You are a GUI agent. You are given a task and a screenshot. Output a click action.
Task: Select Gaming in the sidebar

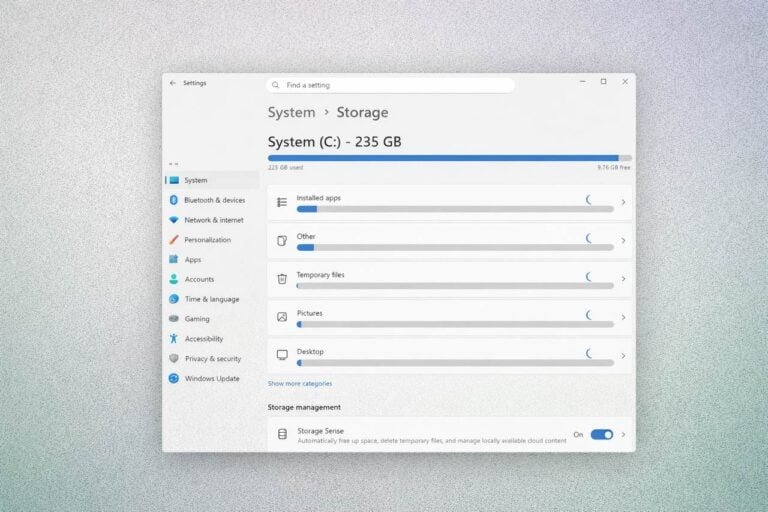(x=197, y=319)
